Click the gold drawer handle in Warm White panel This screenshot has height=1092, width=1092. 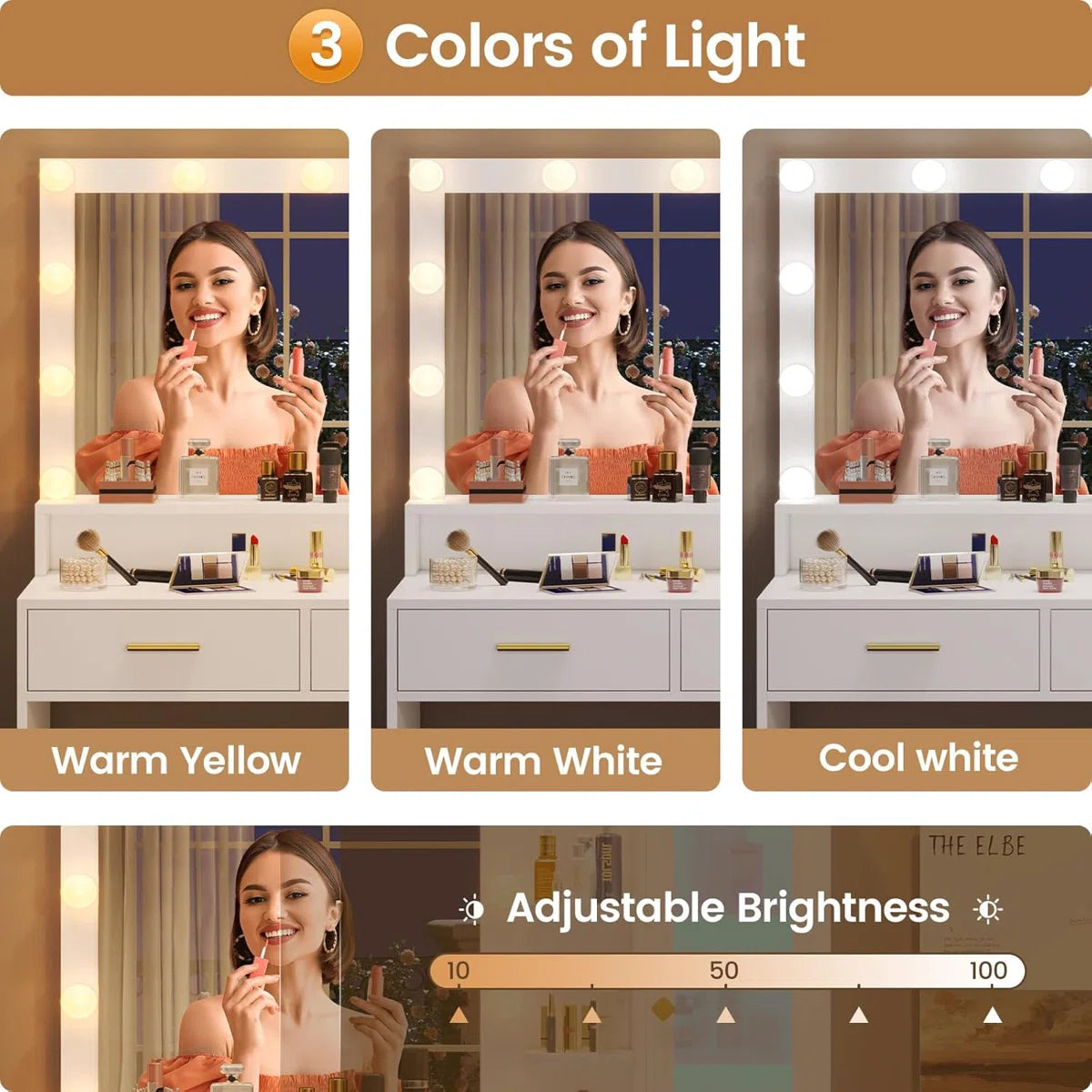point(532,647)
